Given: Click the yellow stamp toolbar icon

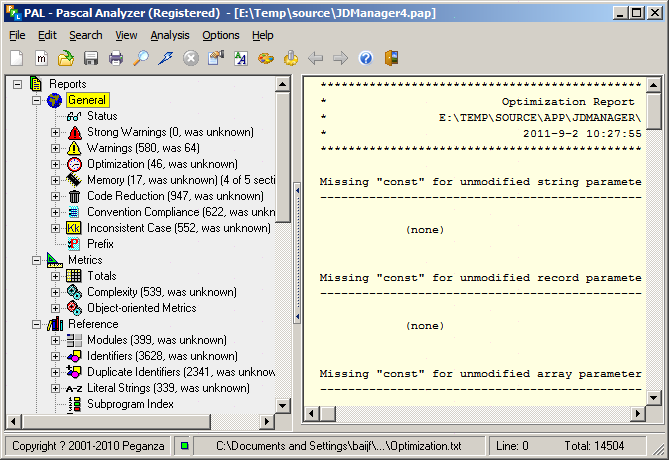Looking at the screenshot, I should tap(291, 58).
